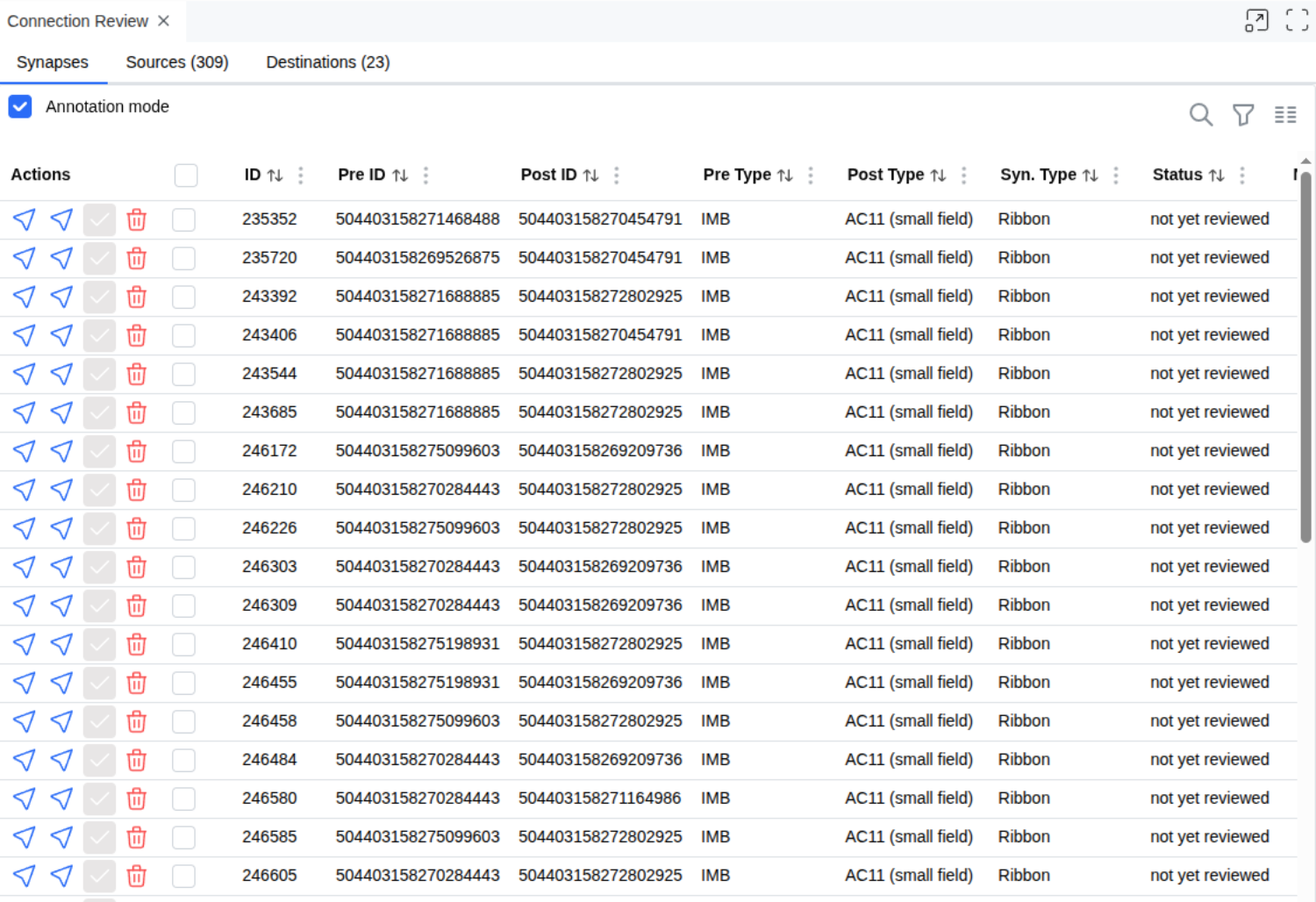This screenshot has width=1316, height=902.
Task: Mark synapse 243544 as reviewed checkmark
Action: [99, 374]
